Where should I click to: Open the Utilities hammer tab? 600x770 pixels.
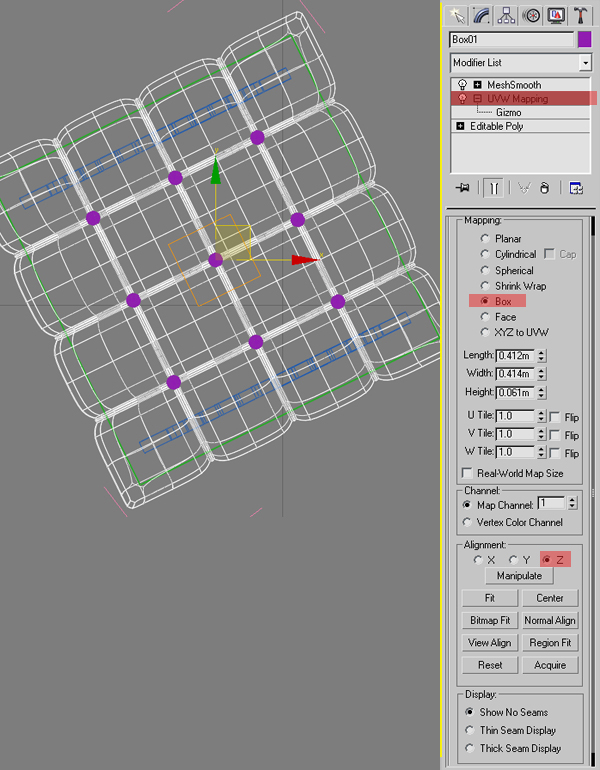(580, 15)
